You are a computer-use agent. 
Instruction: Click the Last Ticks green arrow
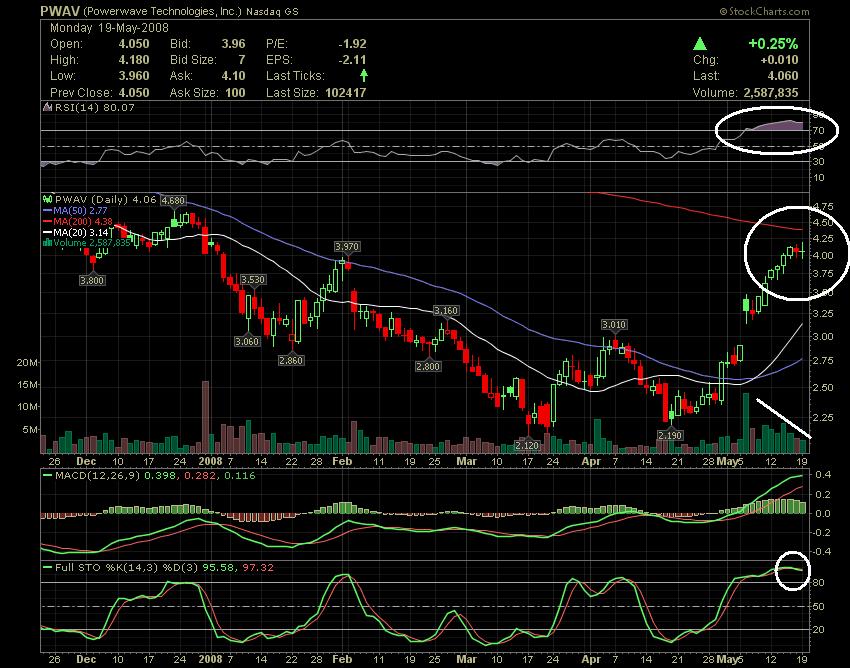(364, 75)
